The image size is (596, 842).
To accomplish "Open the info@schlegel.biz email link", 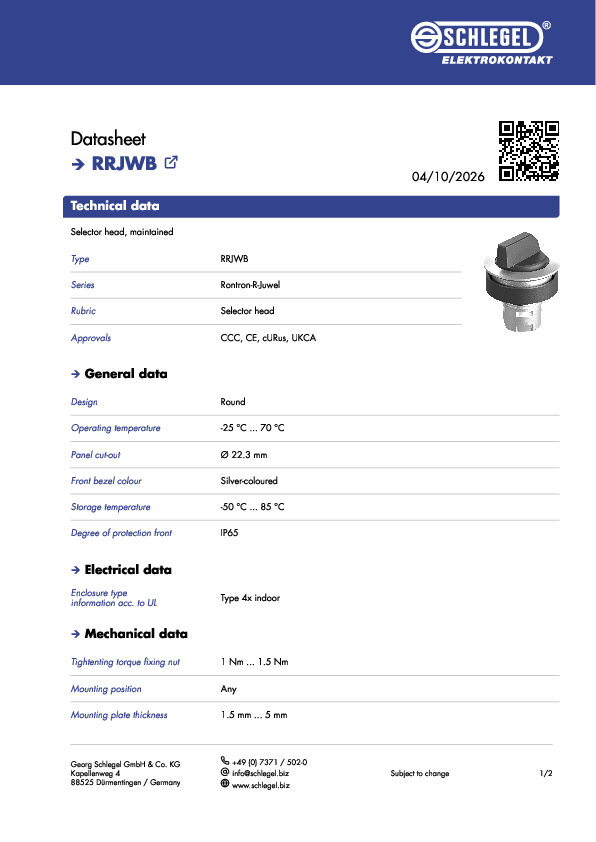I will point(260,773).
